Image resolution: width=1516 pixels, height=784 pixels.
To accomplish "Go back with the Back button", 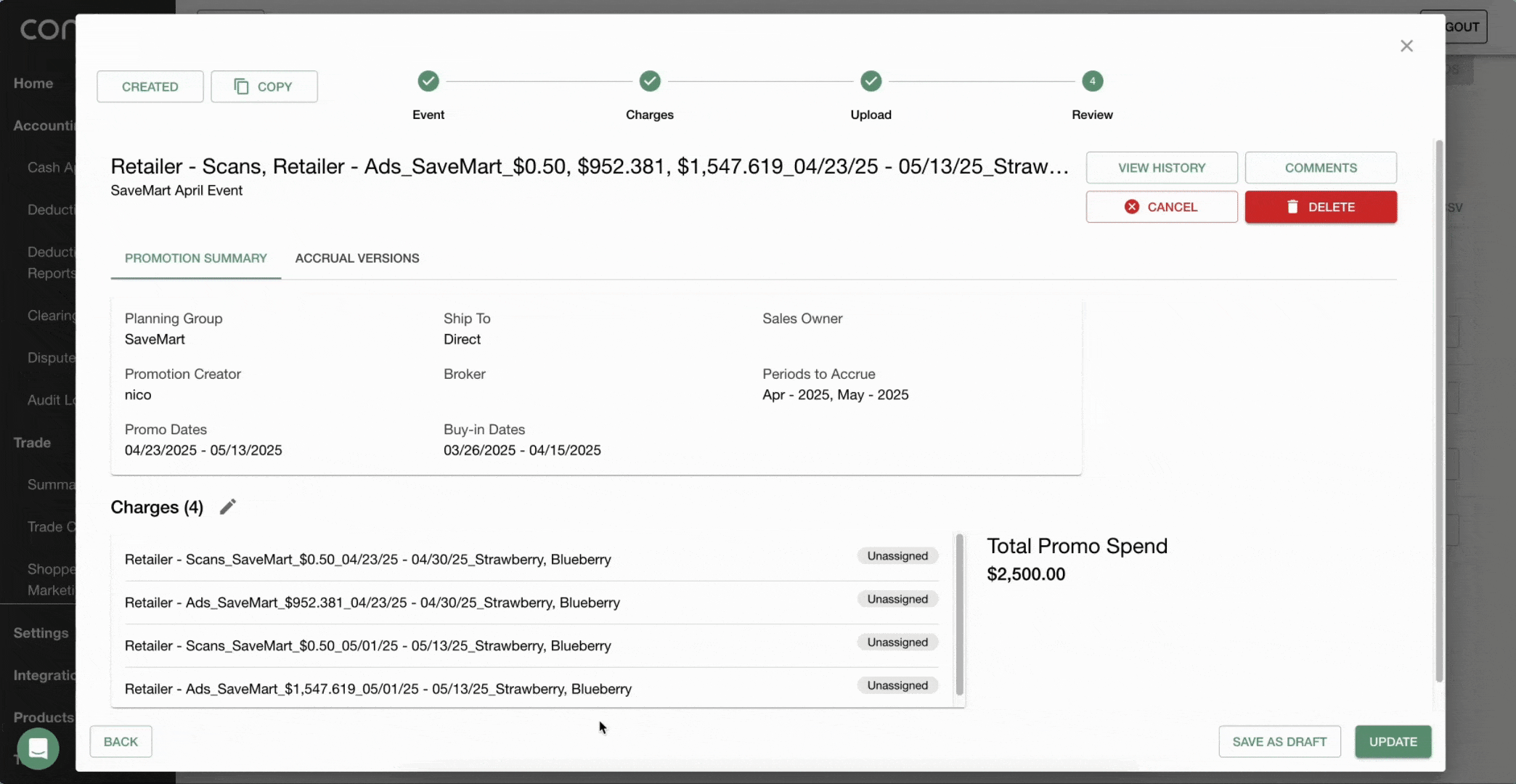I will pyautogui.click(x=121, y=741).
